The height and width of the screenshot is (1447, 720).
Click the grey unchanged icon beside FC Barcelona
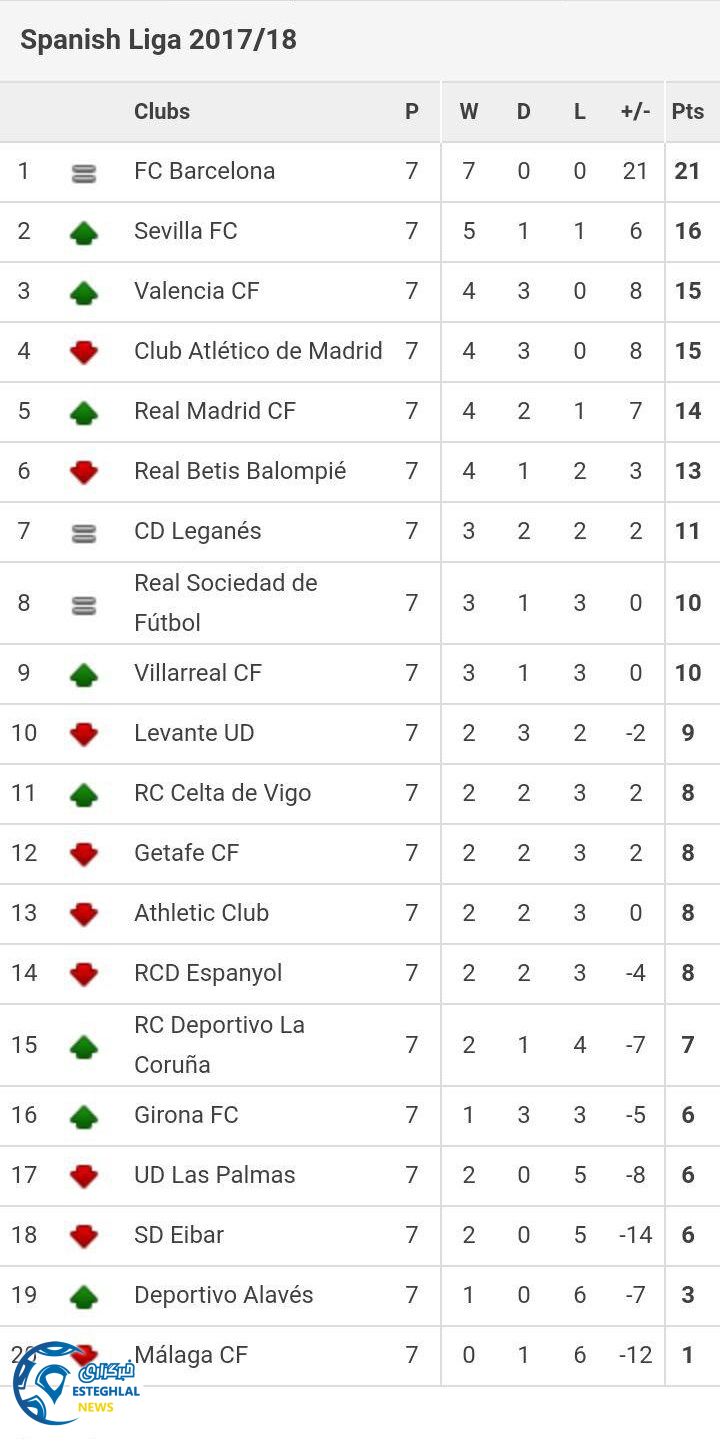(84, 173)
